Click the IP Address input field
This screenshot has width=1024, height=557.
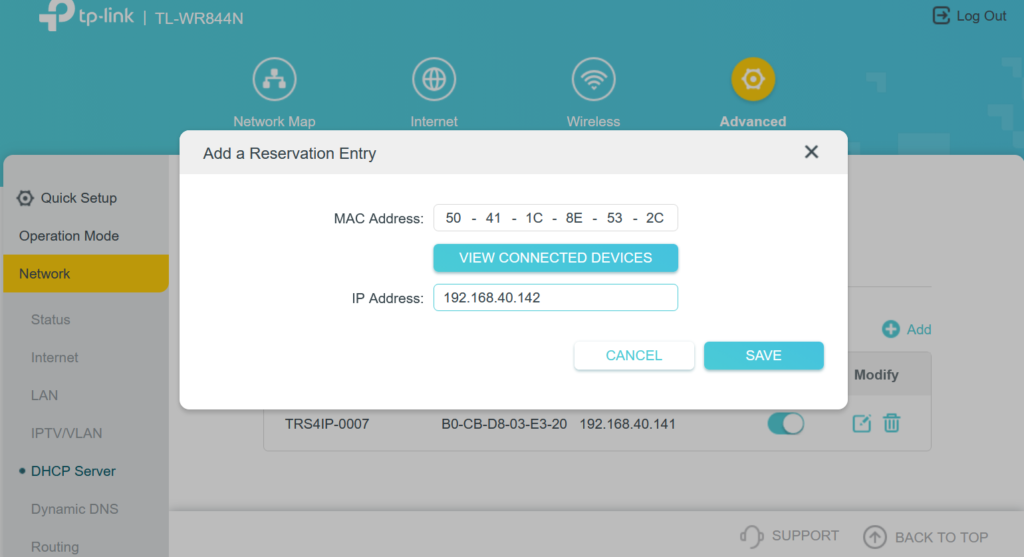click(555, 298)
